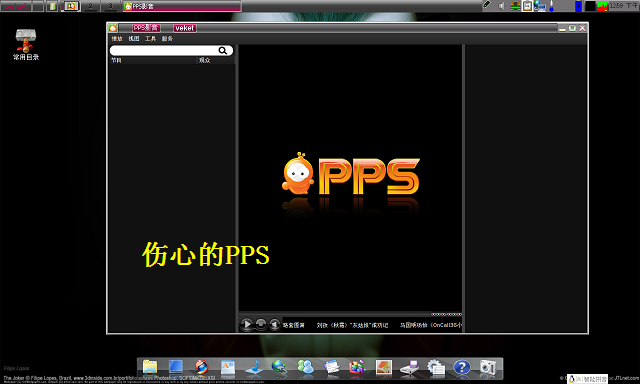Open the blue notes window dock icon
This screenshot has height=384, width=640.
332,367
